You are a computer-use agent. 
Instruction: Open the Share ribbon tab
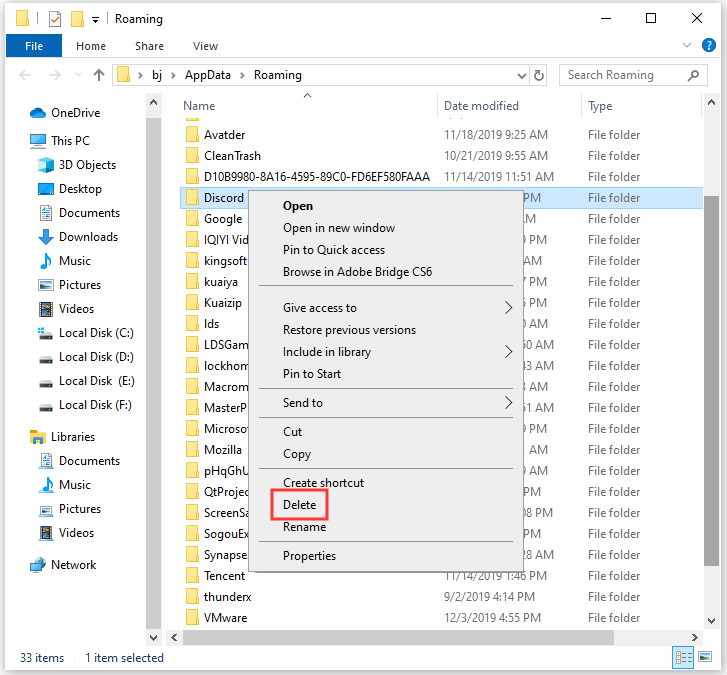149,46
